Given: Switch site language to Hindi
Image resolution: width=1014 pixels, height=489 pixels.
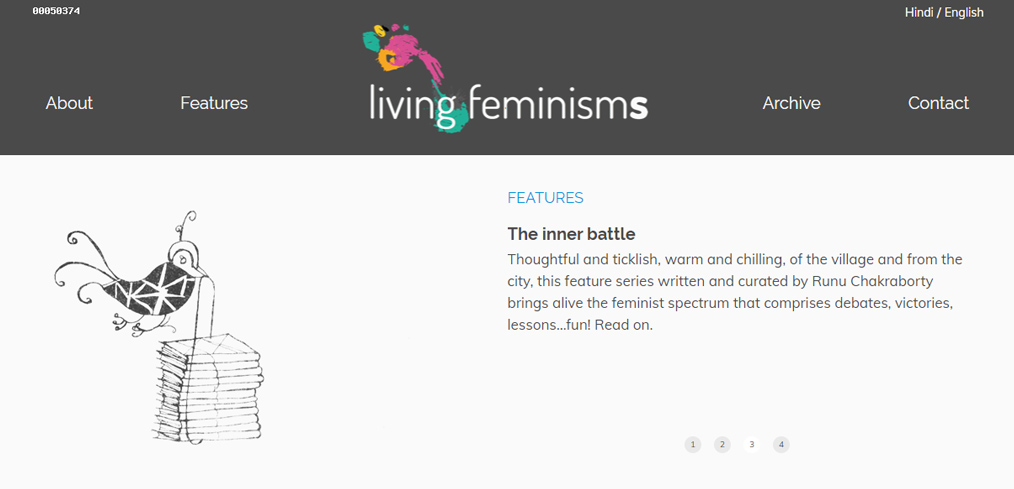Looking at the screenshot, I should (918, 13).
